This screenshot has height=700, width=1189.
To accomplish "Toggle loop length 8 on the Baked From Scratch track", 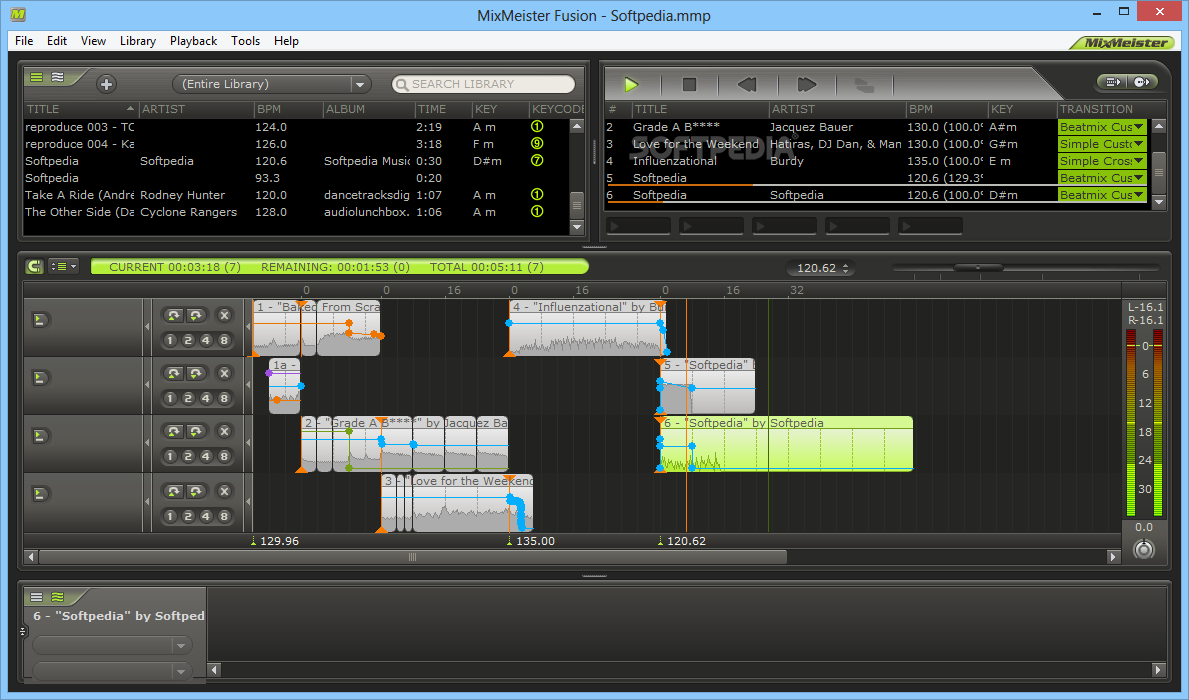I will [x=224, y=341].
